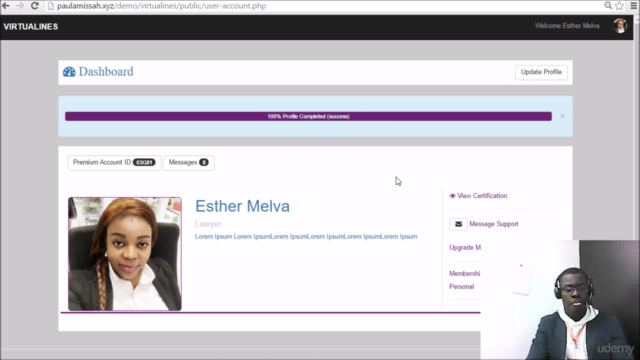Click the Lawyer job title text
Image resolution: width=640 pixels, height=360 pixels.
(208, 224)
